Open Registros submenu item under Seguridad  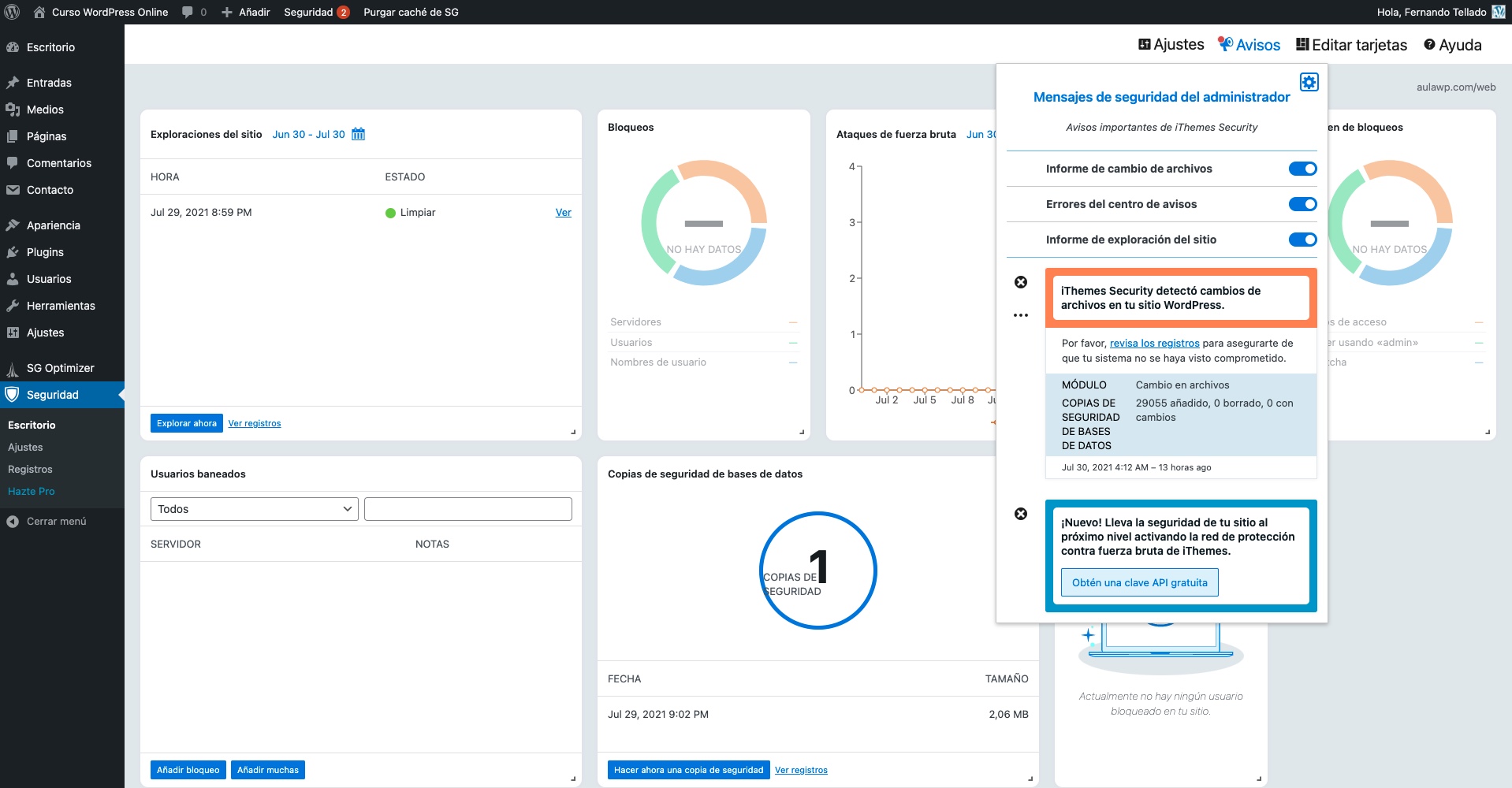click(30, 469)
